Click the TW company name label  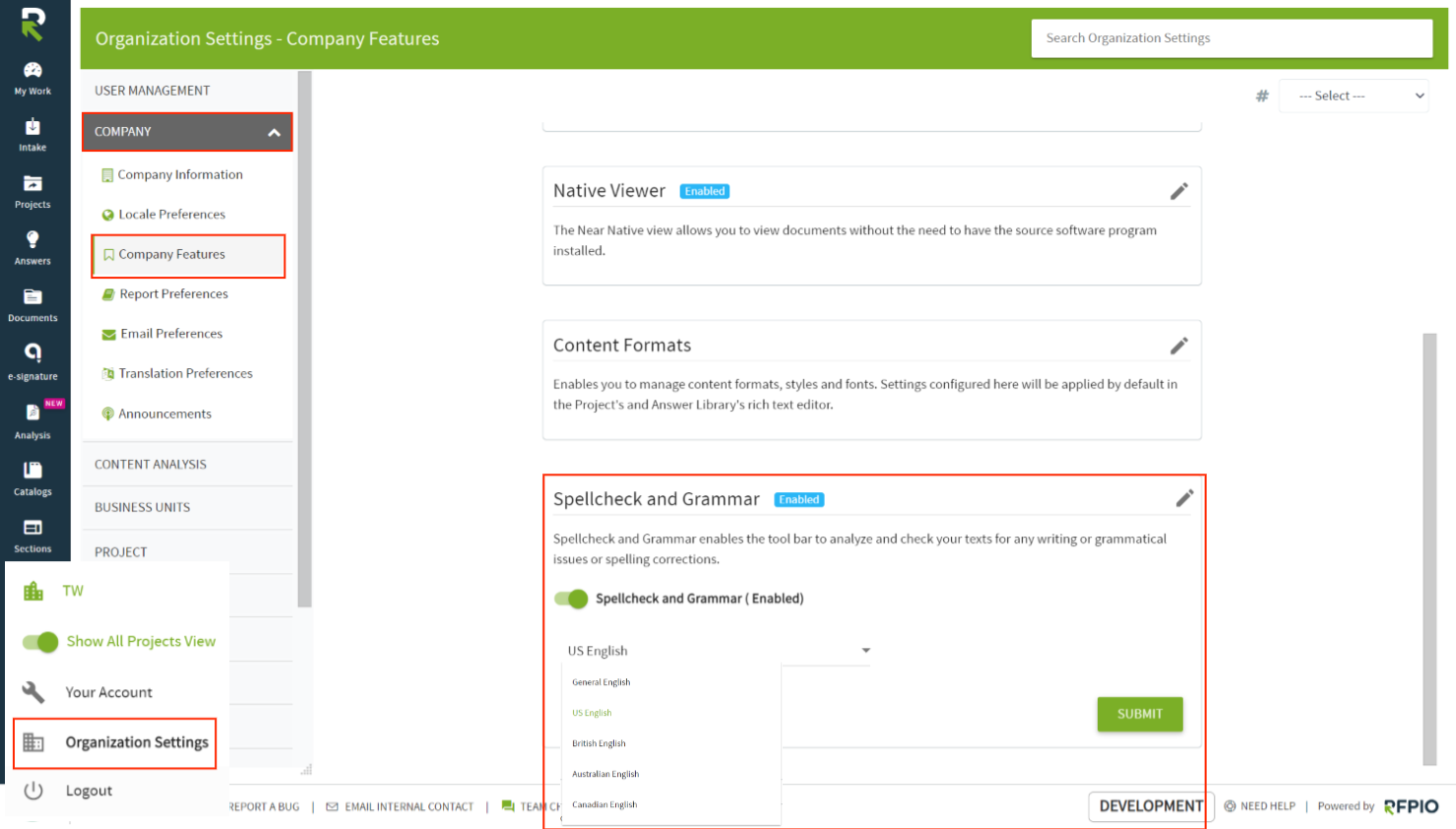73,591
